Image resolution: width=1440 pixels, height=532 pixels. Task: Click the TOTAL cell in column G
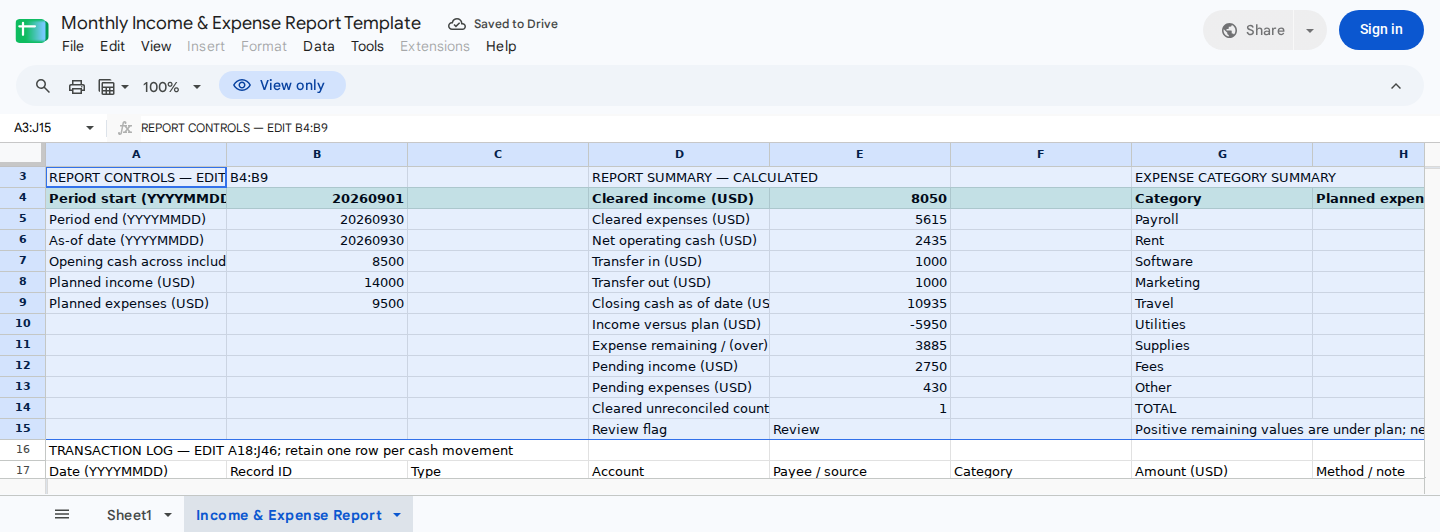click(x=1222, y=408)
